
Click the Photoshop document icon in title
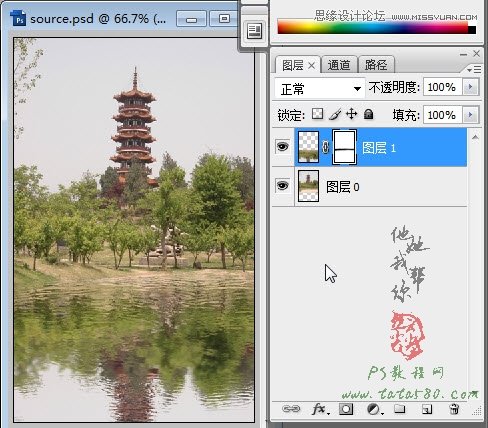tap(18, 18)
